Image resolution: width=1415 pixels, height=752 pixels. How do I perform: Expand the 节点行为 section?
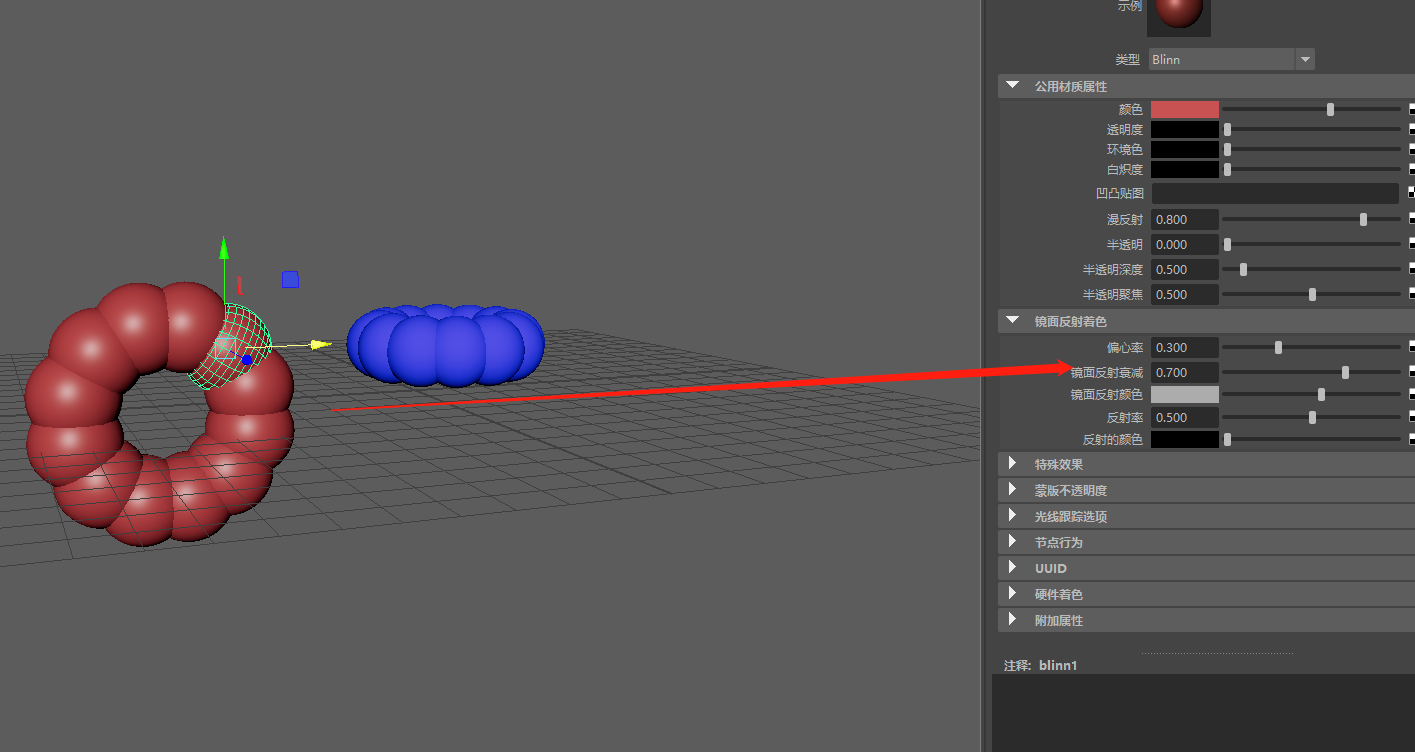click(1012, 542)
